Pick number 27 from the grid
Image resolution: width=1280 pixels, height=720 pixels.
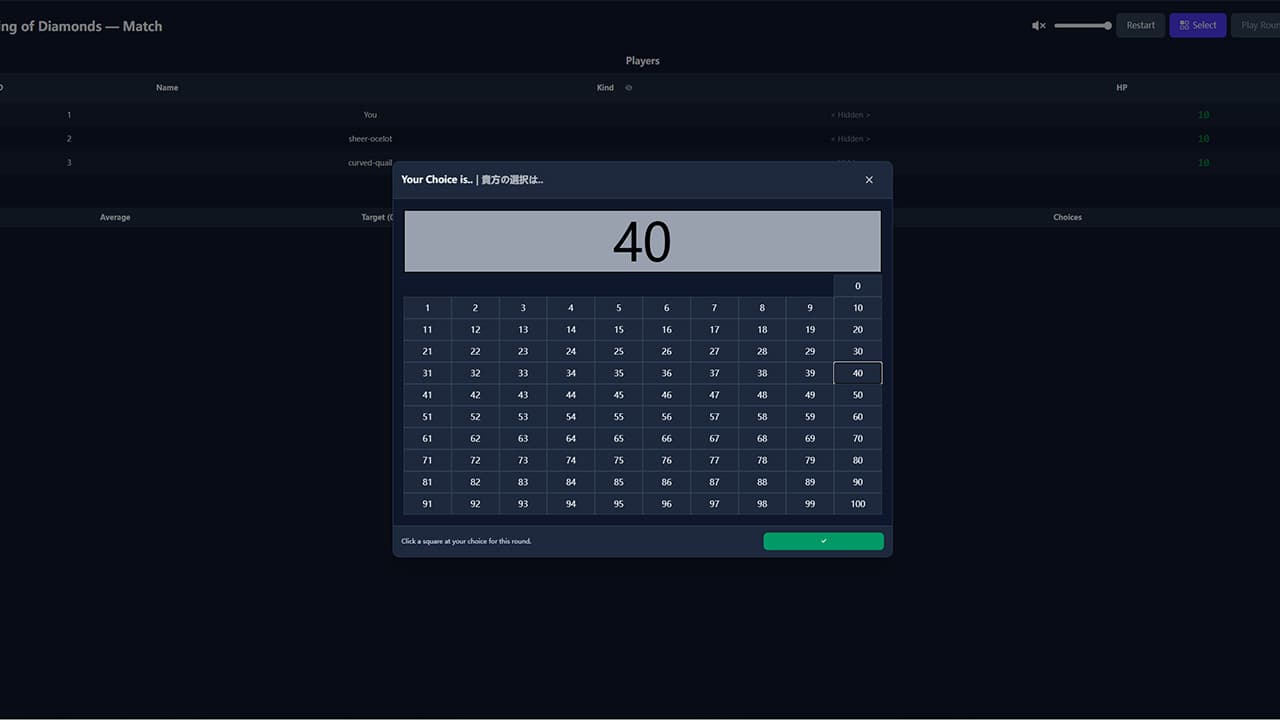coord(714,351)
